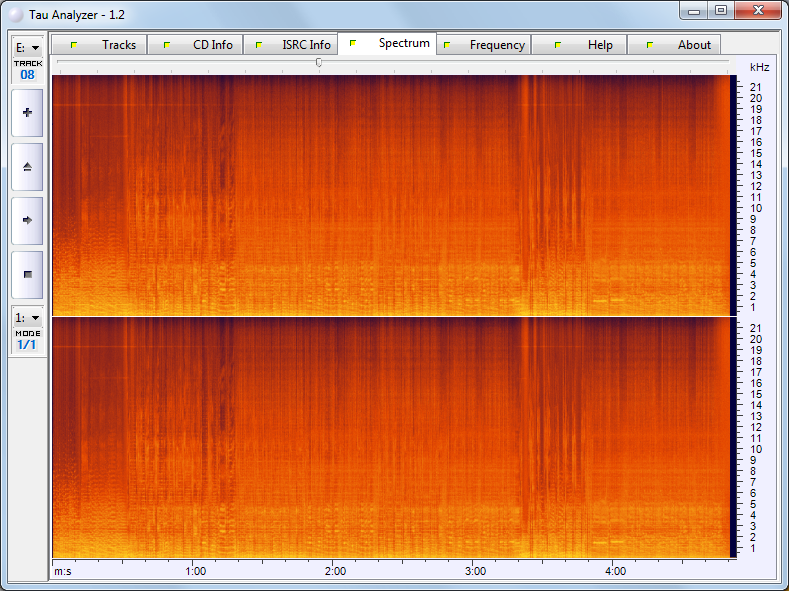Open the Help tab
The image size is (789, 591).
tap(580, 45)
